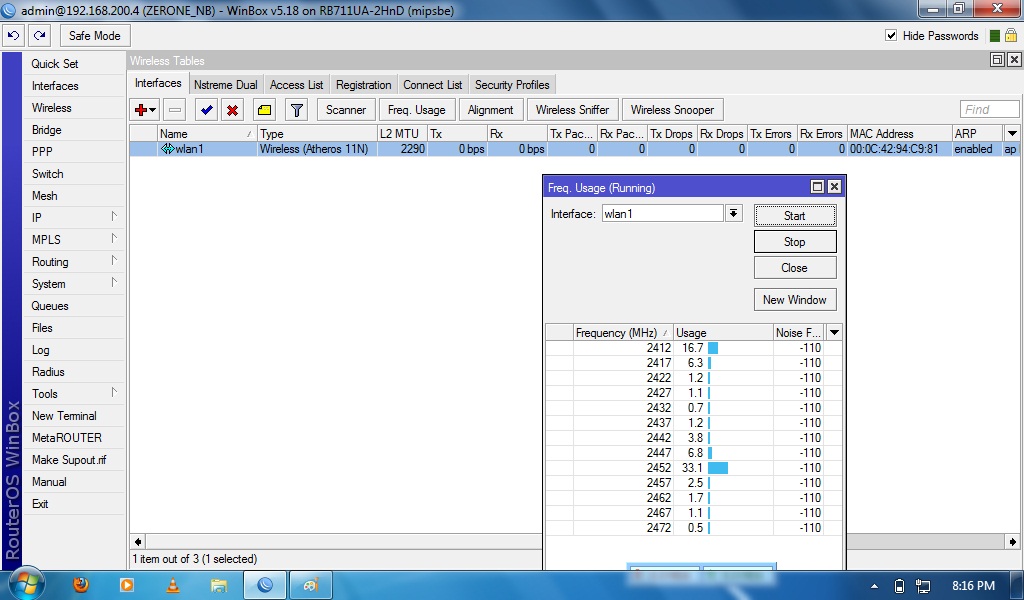
Task: Open Windows Explorer folder taskbar icon
Action: tap(219, 584)
